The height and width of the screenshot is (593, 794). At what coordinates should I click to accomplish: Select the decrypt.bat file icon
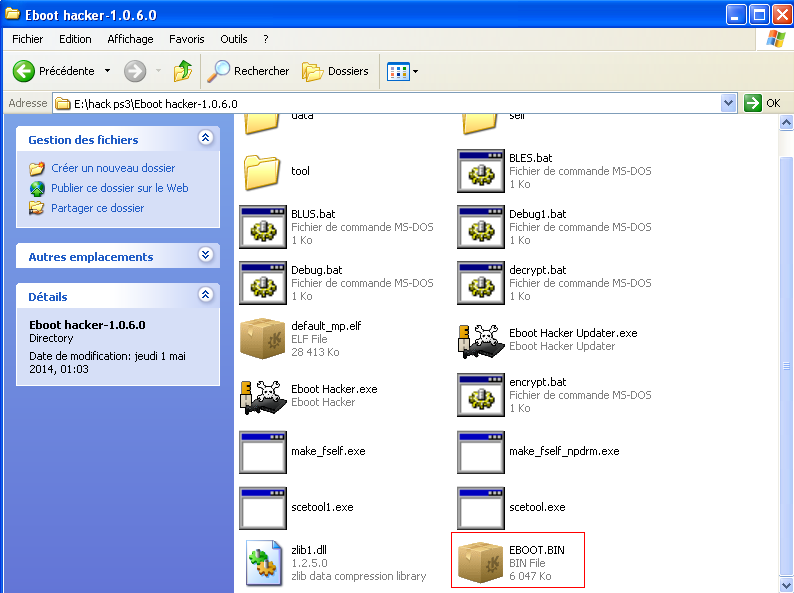pyautogui.click(x=481, y=283)
